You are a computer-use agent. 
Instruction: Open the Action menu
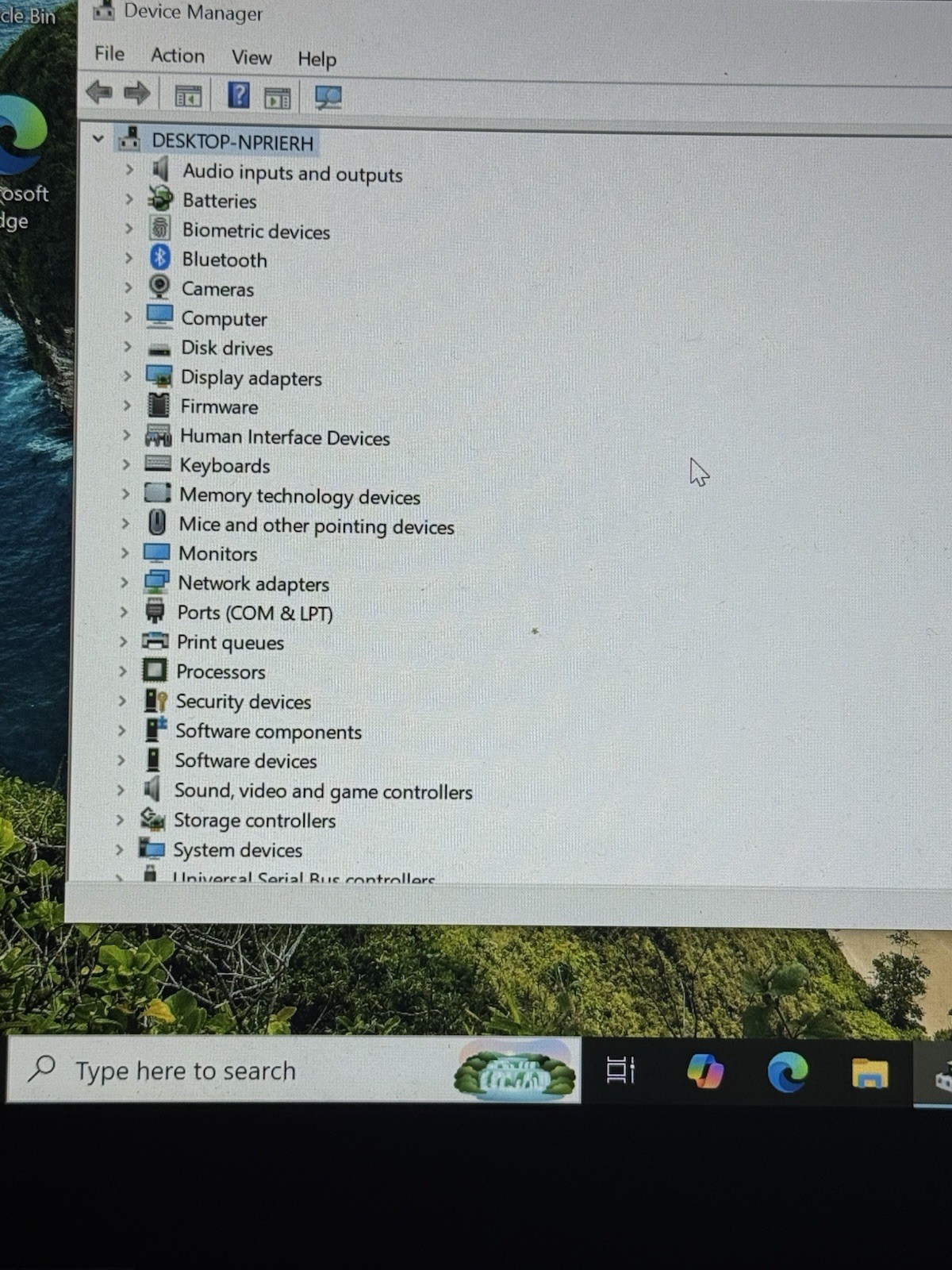click(x=178, y=56)
